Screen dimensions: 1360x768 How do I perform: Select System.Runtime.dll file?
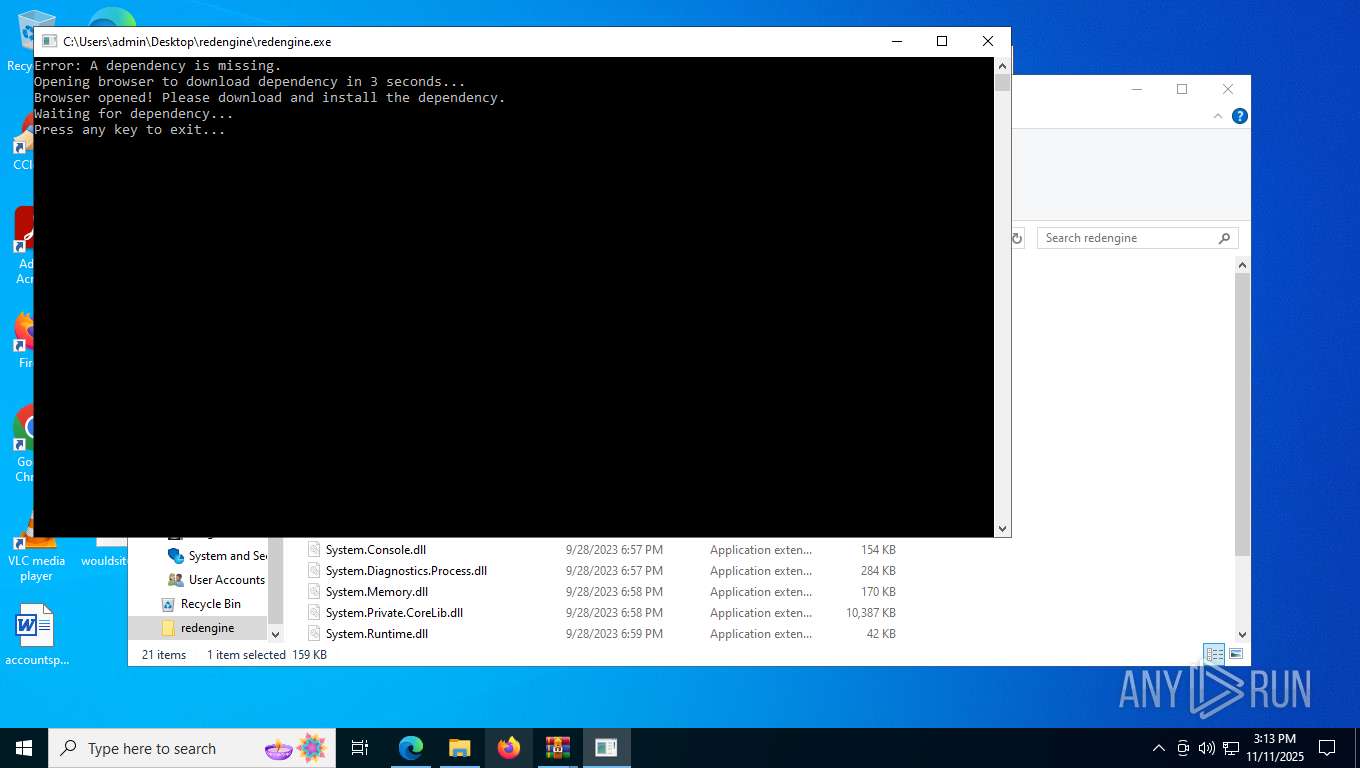pos(377,634)
